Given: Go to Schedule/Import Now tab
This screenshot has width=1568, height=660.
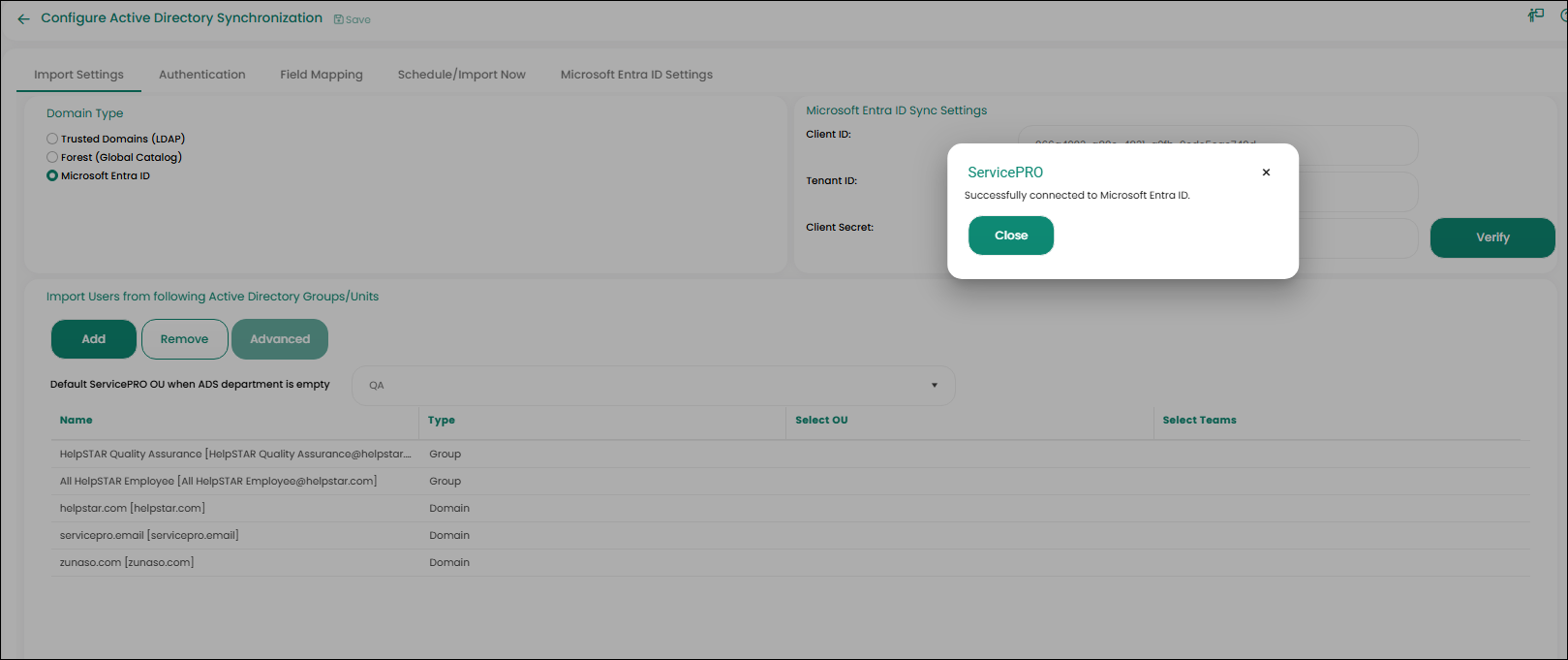Looking at the screenshot, I should [x=461, y=75].
